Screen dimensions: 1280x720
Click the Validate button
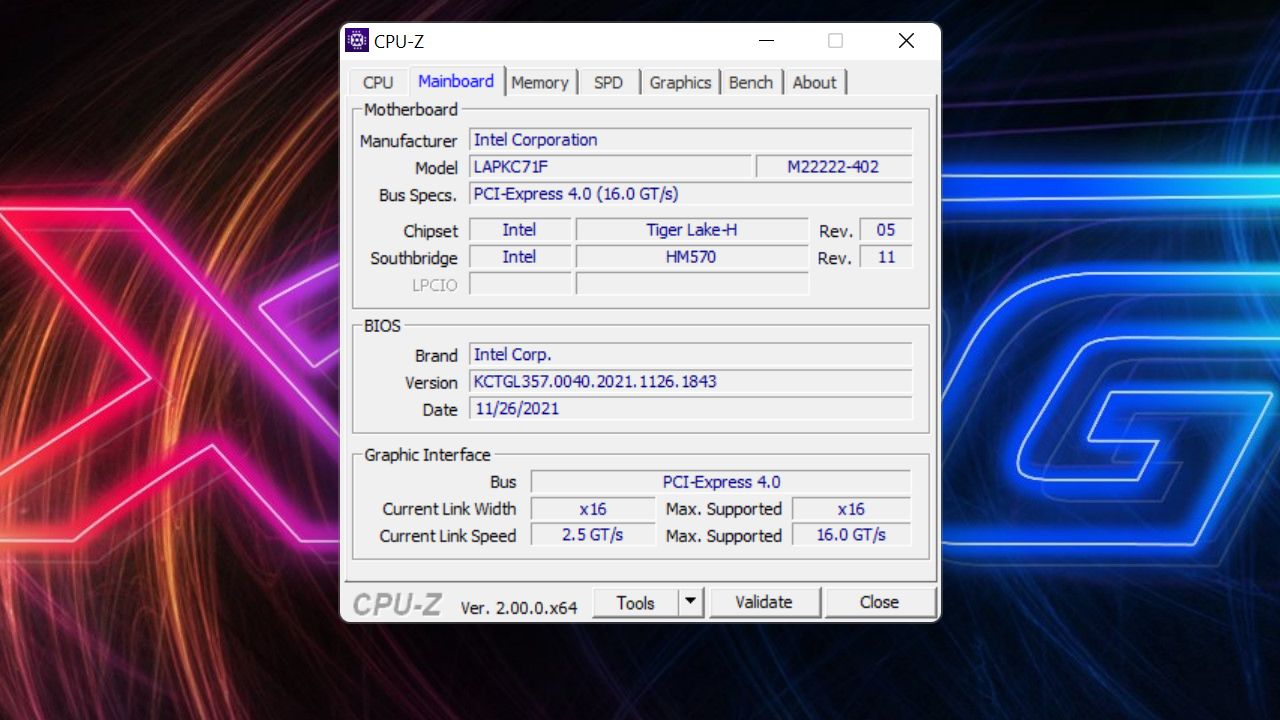(764, 602)
